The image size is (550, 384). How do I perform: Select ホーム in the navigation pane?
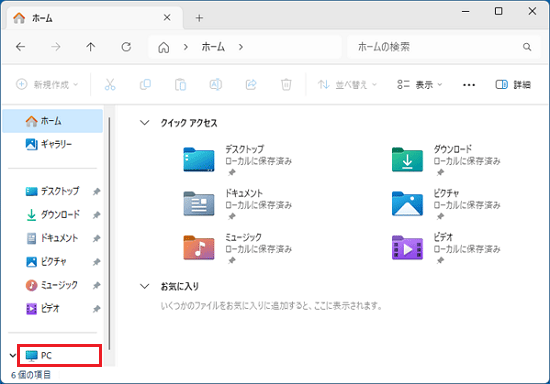53,121
